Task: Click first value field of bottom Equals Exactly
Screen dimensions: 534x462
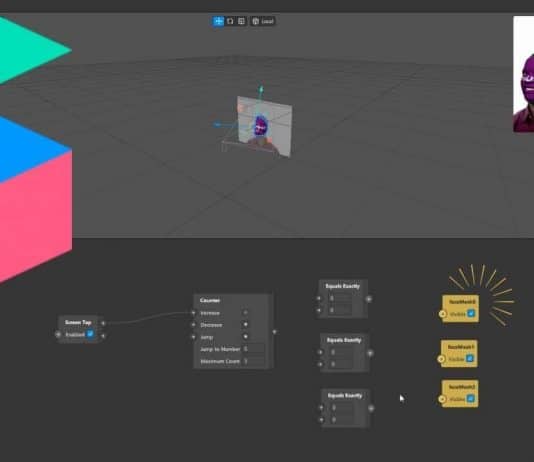Action: [x=342, y=407]
